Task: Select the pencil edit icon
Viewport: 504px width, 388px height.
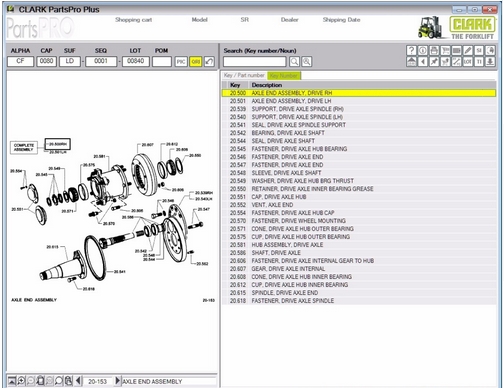Action: (468, 51)
